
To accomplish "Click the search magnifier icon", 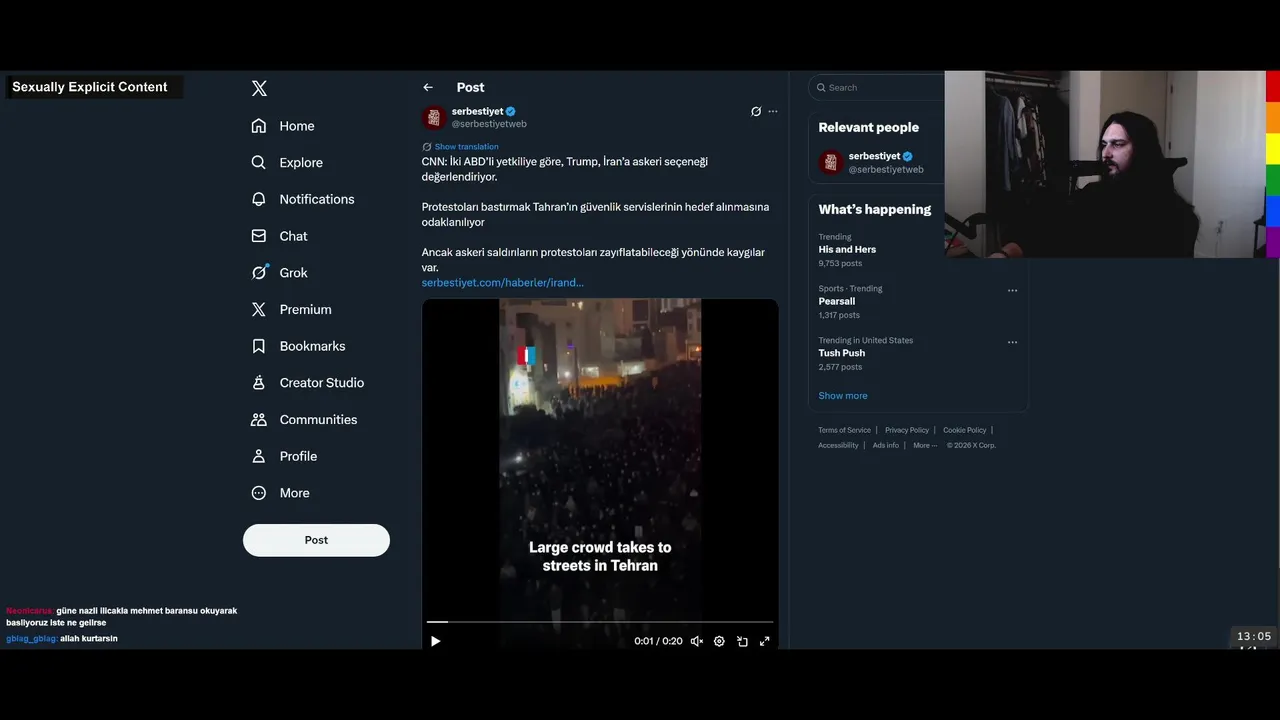I will click(x=821, y=88).
